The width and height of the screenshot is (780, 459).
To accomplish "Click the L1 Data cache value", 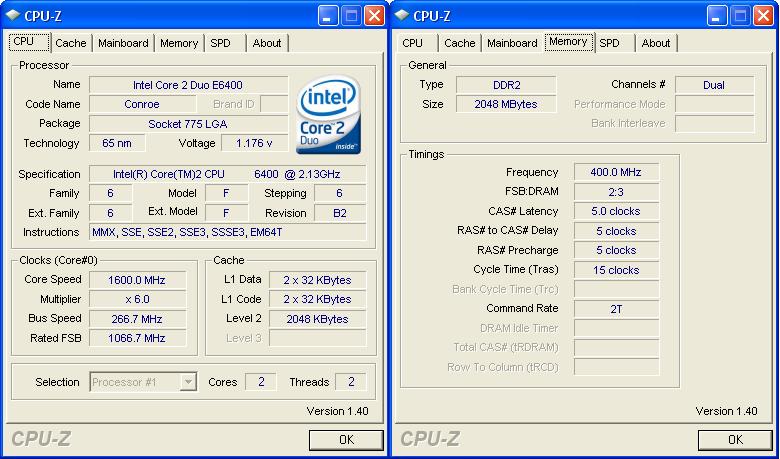I will 317,279.
